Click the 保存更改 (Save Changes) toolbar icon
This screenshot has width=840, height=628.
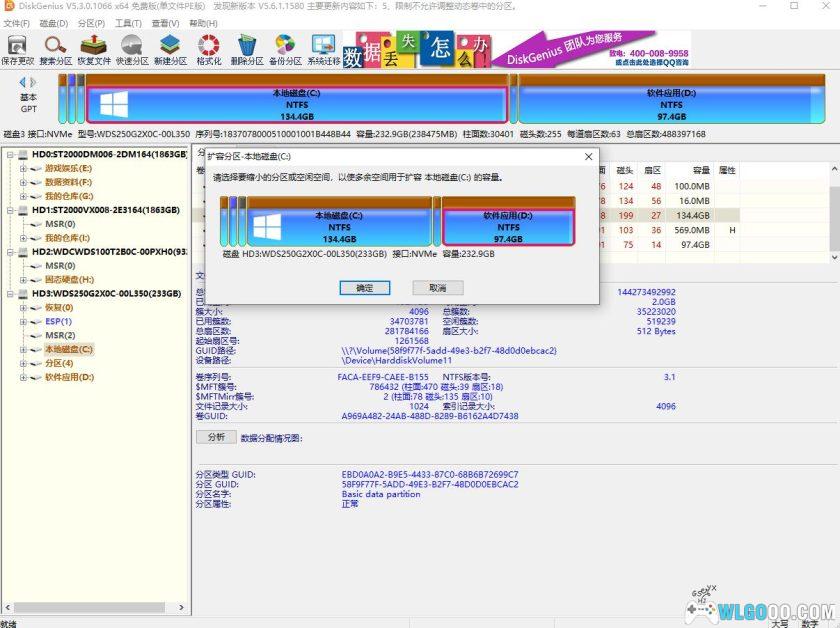(x=16, y=47)
